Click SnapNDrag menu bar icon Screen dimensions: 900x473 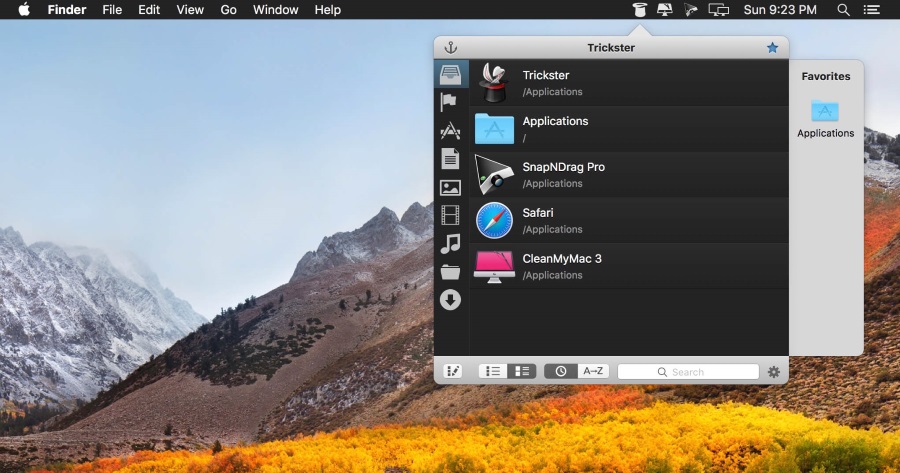tap(691, 10)
